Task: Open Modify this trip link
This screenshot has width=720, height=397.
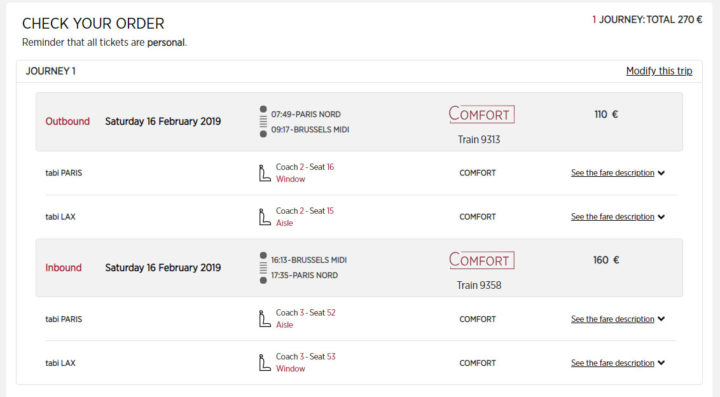Action: 659,71
